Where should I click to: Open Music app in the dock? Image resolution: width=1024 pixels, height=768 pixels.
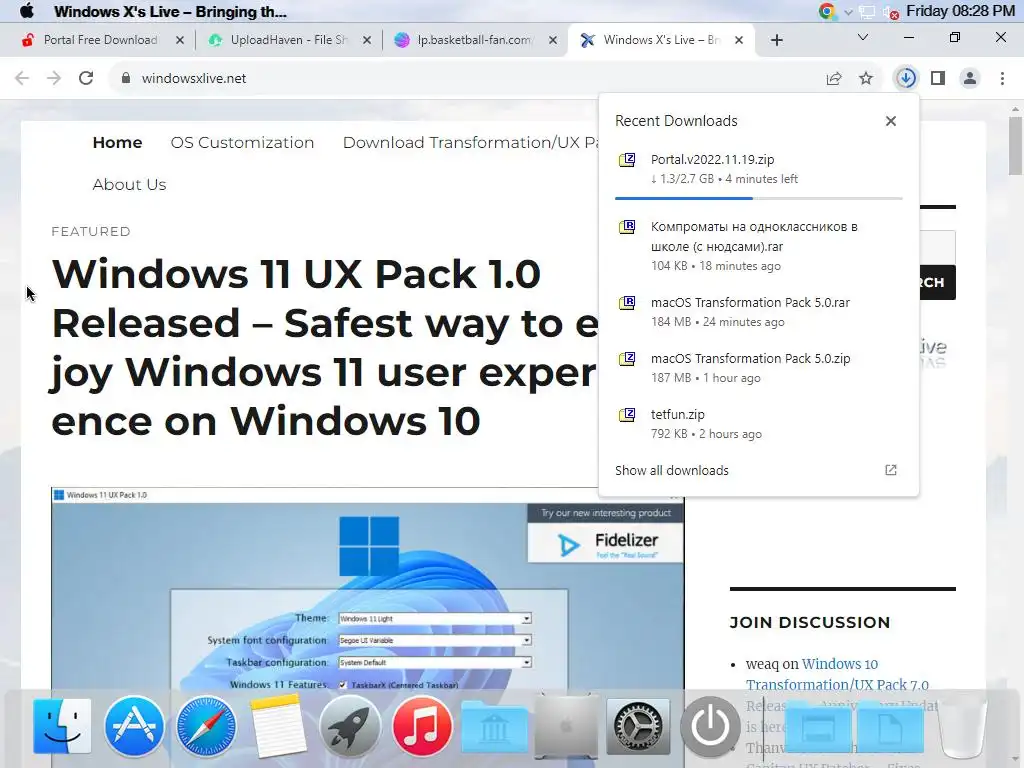[x=422, y=726]
